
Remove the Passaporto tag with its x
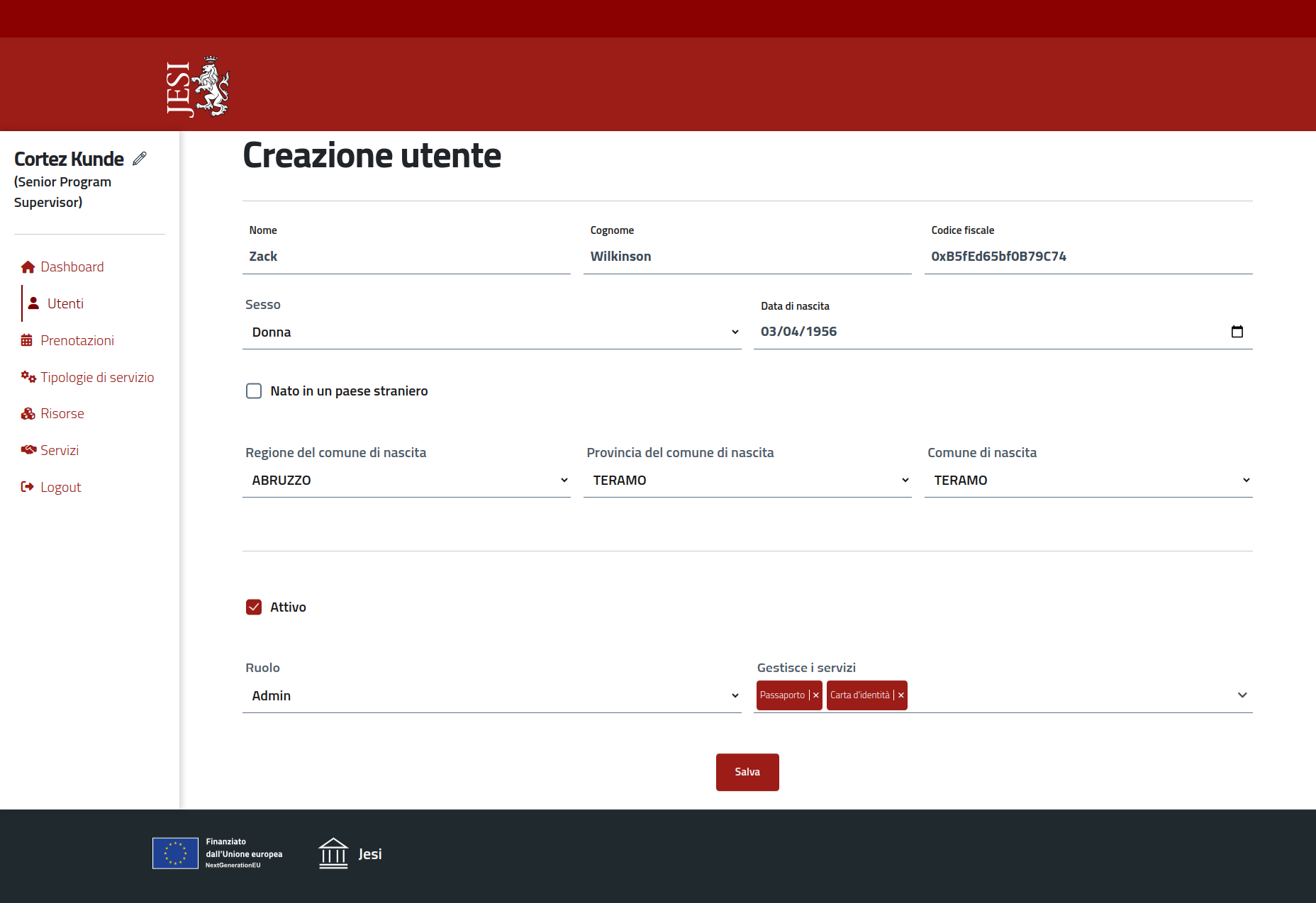click(815, 695)
